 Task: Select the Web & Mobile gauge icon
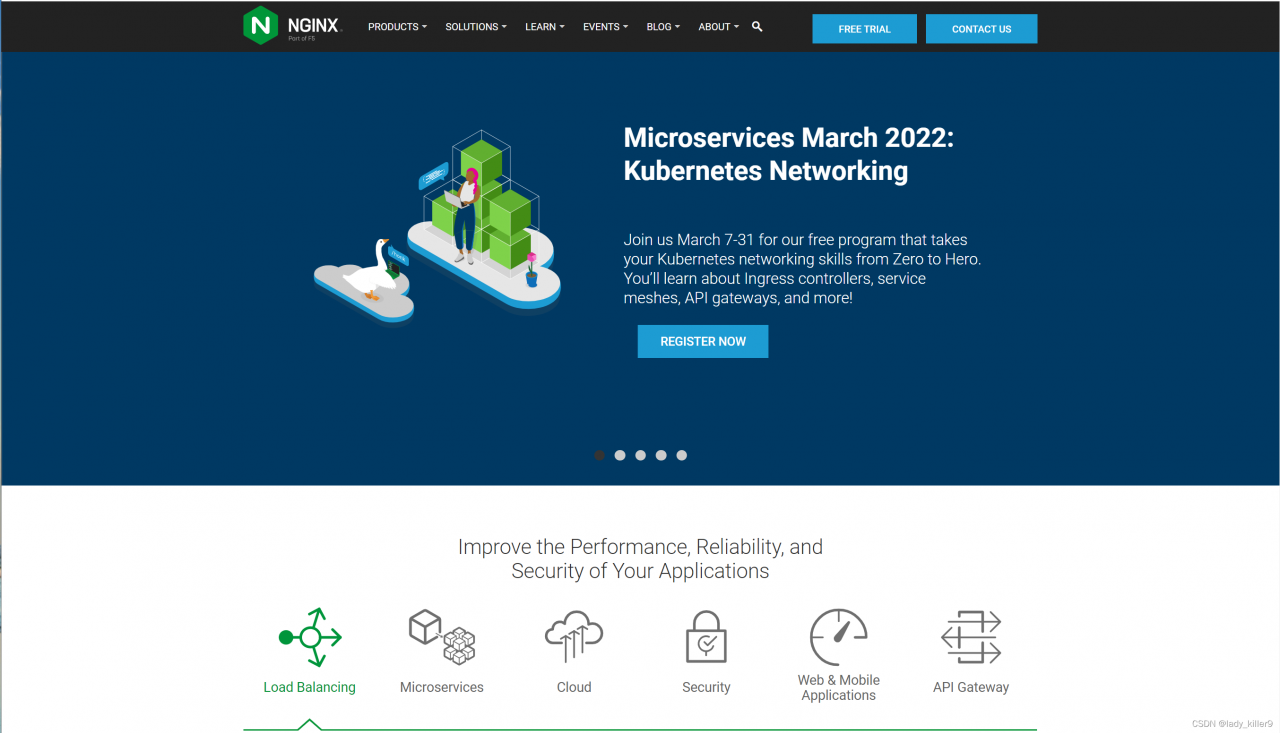(838, 637)
